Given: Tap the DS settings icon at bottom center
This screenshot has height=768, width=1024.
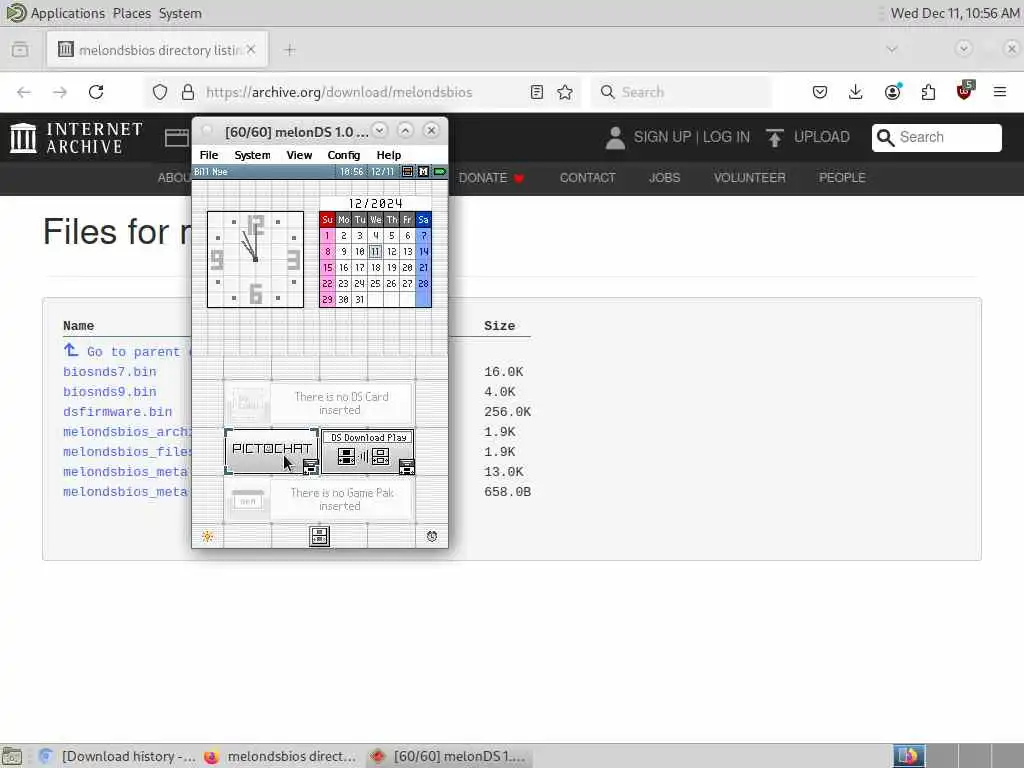Looking at the screenshot, I should tap(319, 536).
